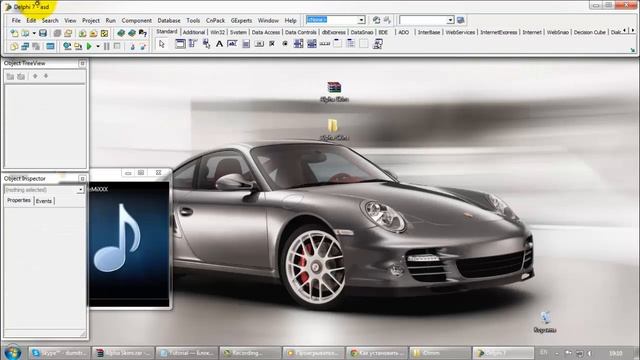640x360 pixels.
Task: Select the ActionList component in palette
Action: [378, 44]
